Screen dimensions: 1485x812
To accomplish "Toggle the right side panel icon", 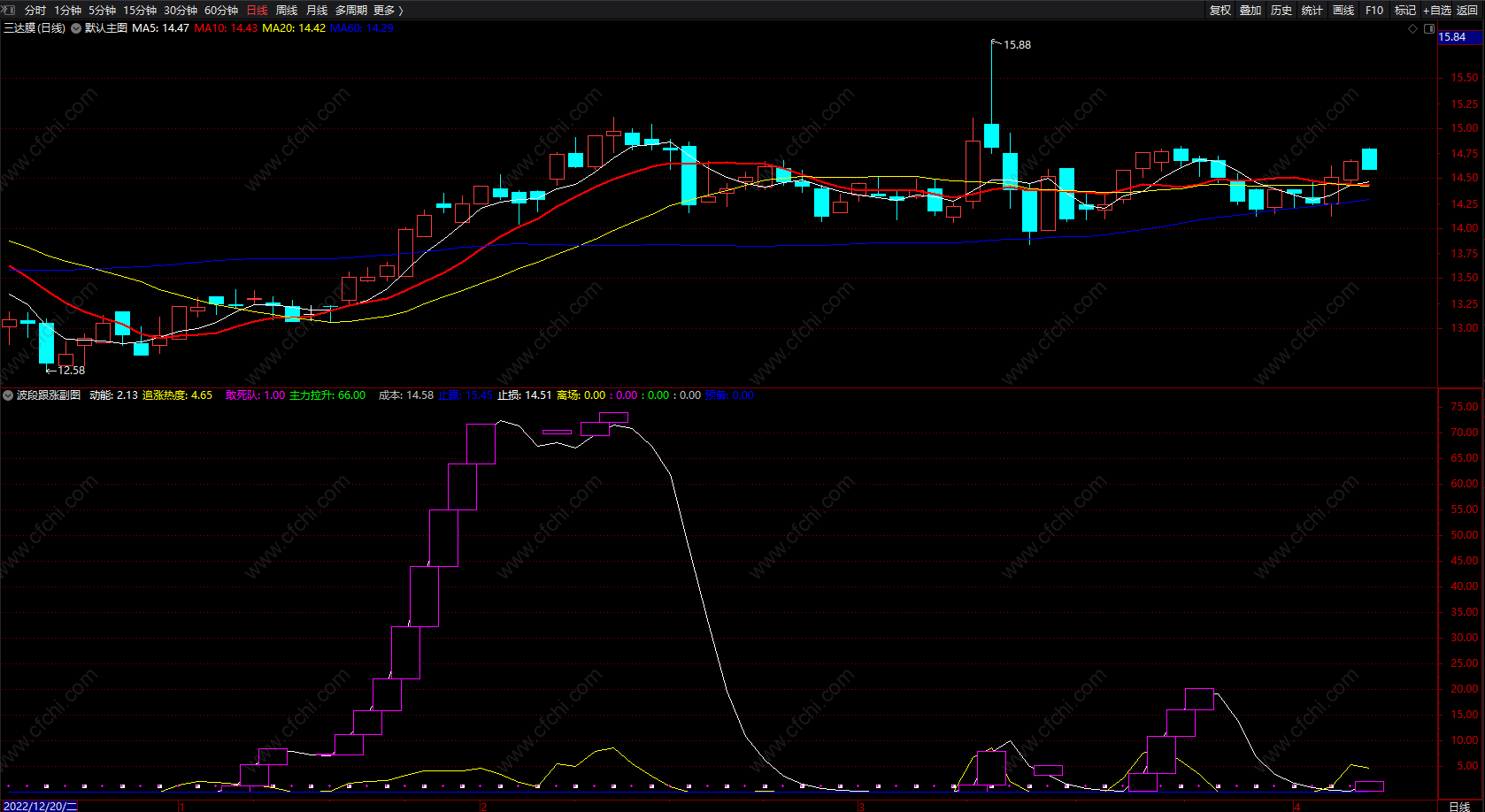I will 1428,28.
